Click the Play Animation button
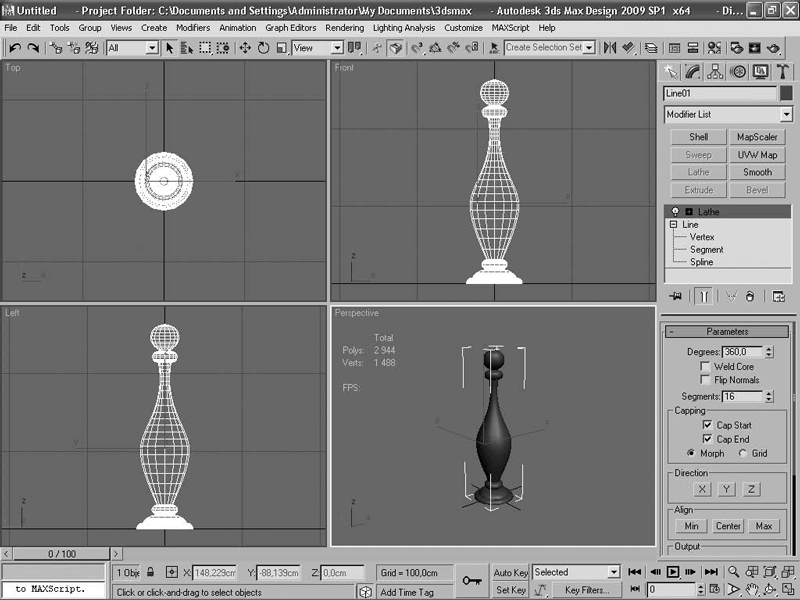The width and height of the screenshot is (800, 600). (x=672, y=572)
